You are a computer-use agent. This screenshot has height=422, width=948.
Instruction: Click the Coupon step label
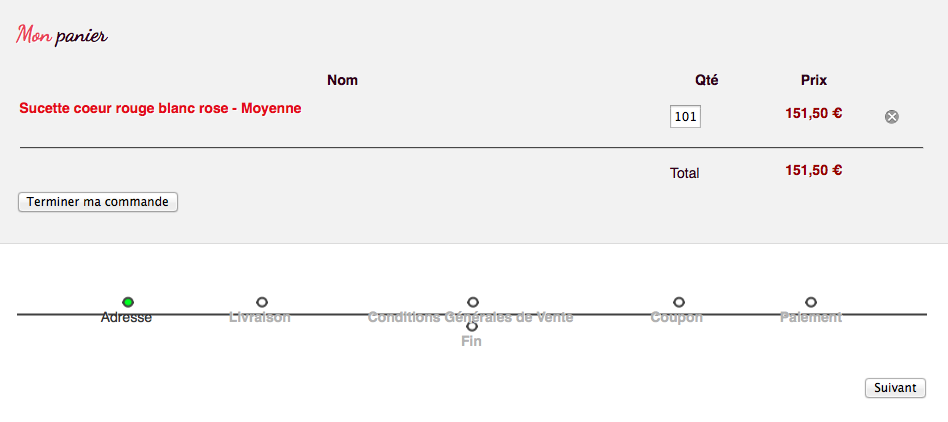[677, 317]
